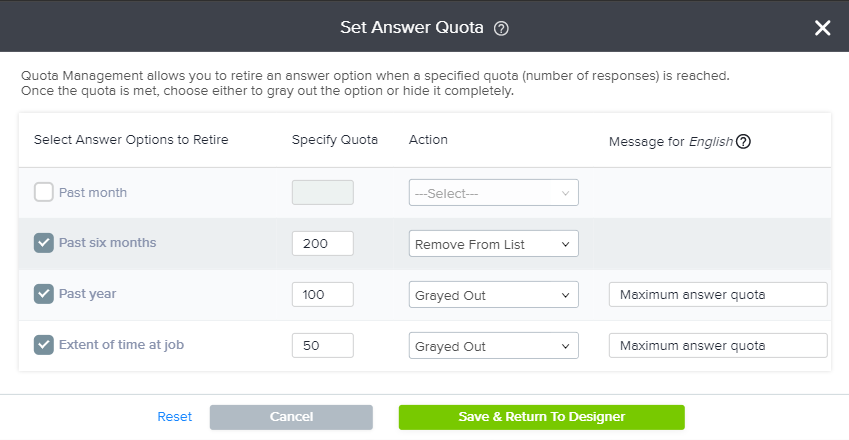Close the Set Answer Quota dialog

click(822, 27)
